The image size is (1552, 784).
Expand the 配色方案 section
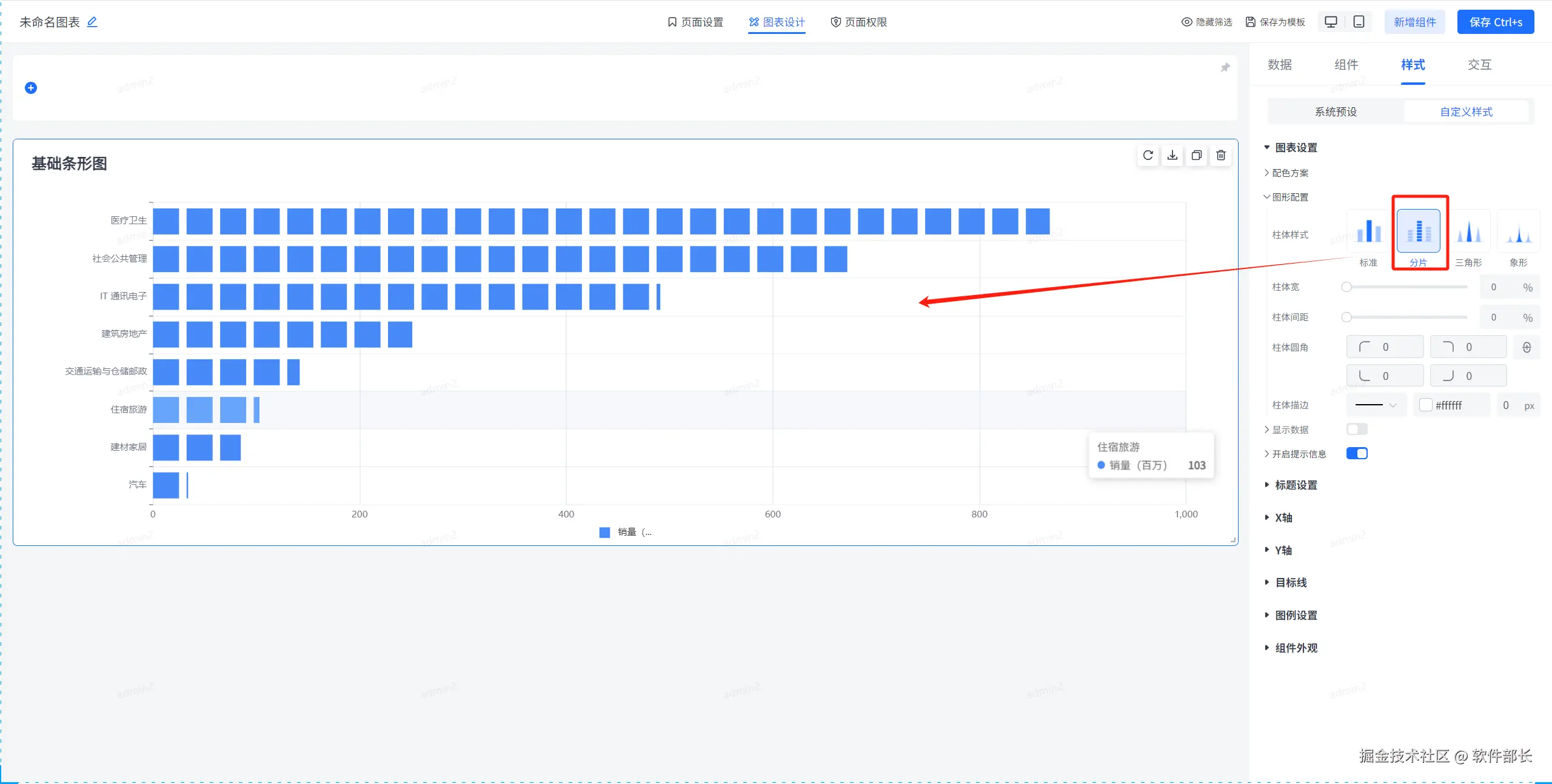1289,173
